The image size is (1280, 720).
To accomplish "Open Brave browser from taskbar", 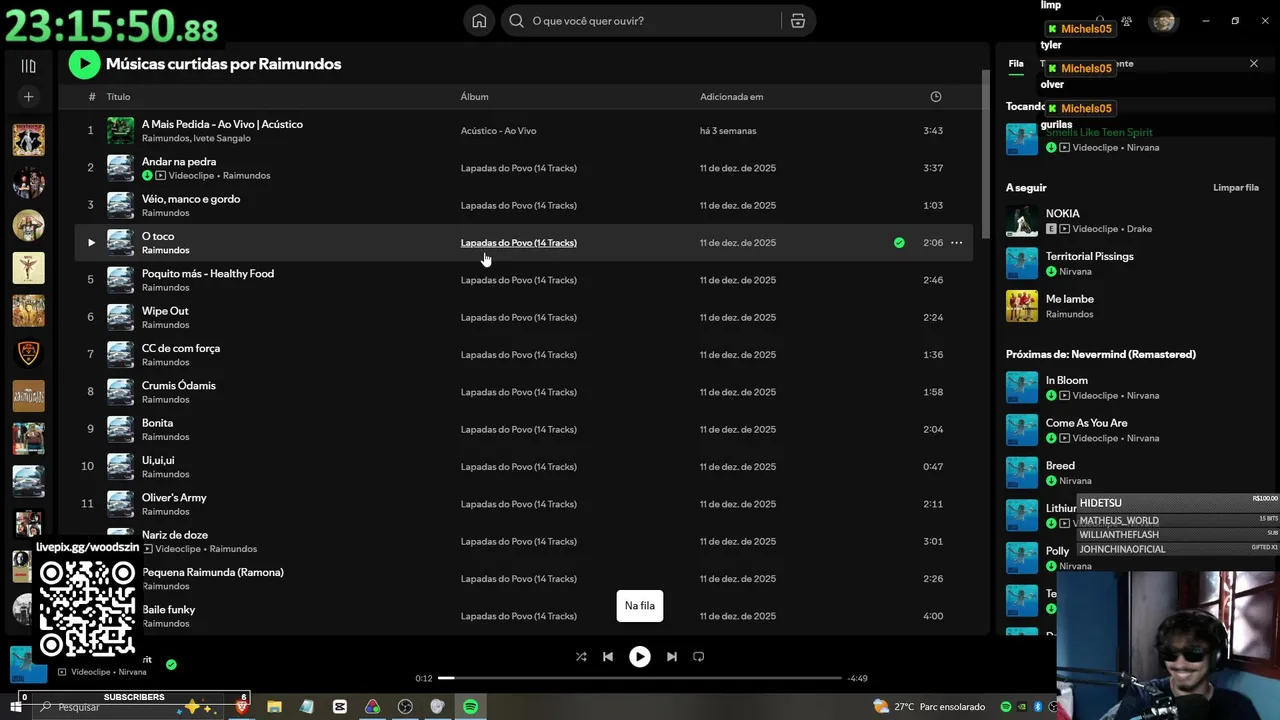I will coord(241,707).
